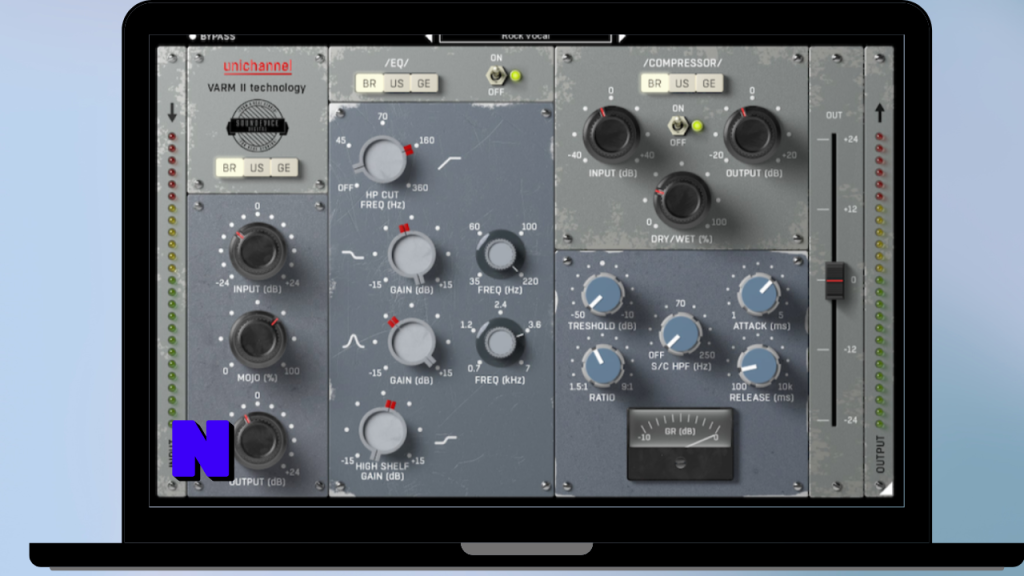Click the input down-arrow above the left meter

172,112
